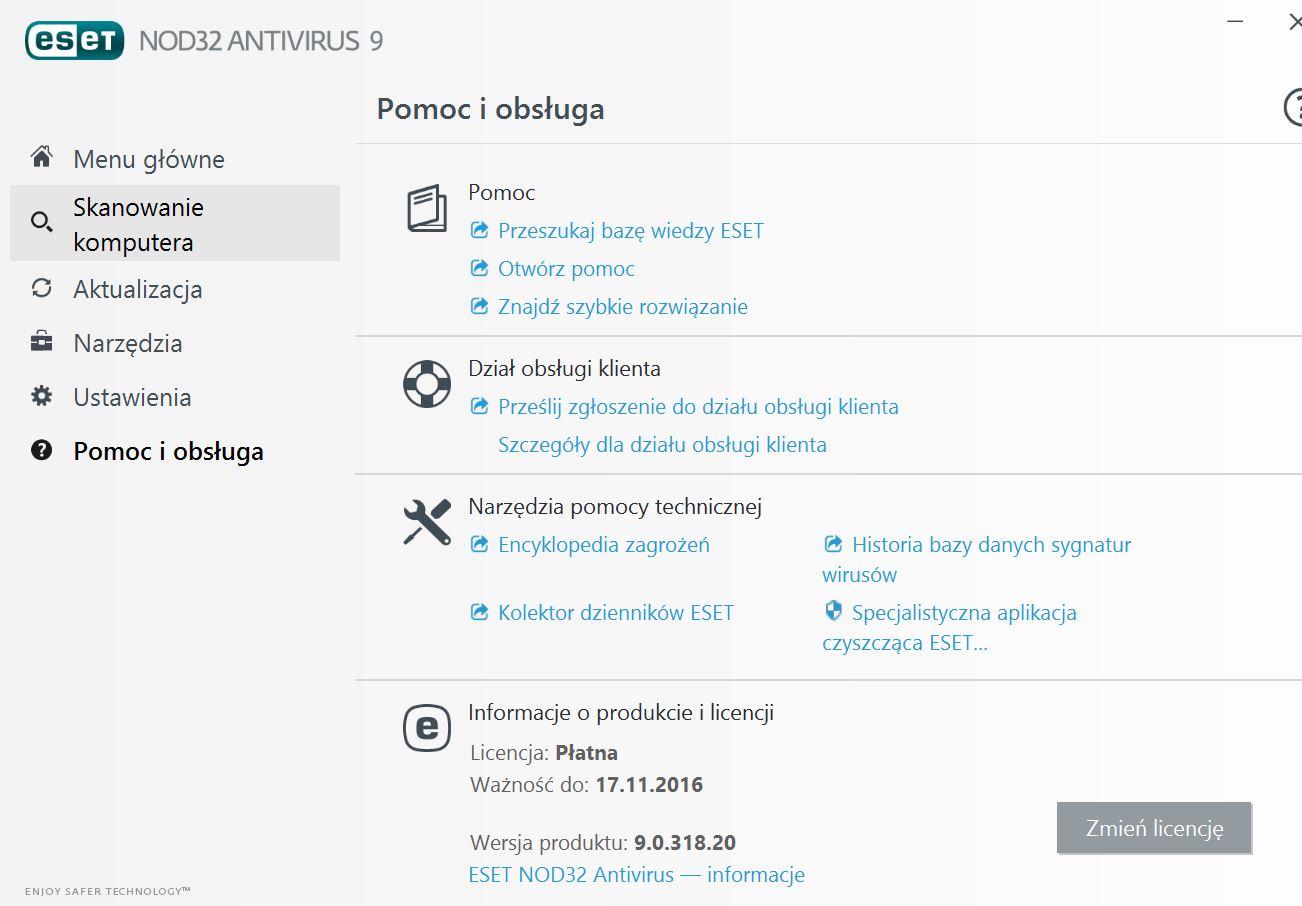Image resolution: width=1302 pixels, height=906 pixels.
Task: Click the external link icon before Znajdź szybkie rozwiązanie
Action: pos(479,307)
